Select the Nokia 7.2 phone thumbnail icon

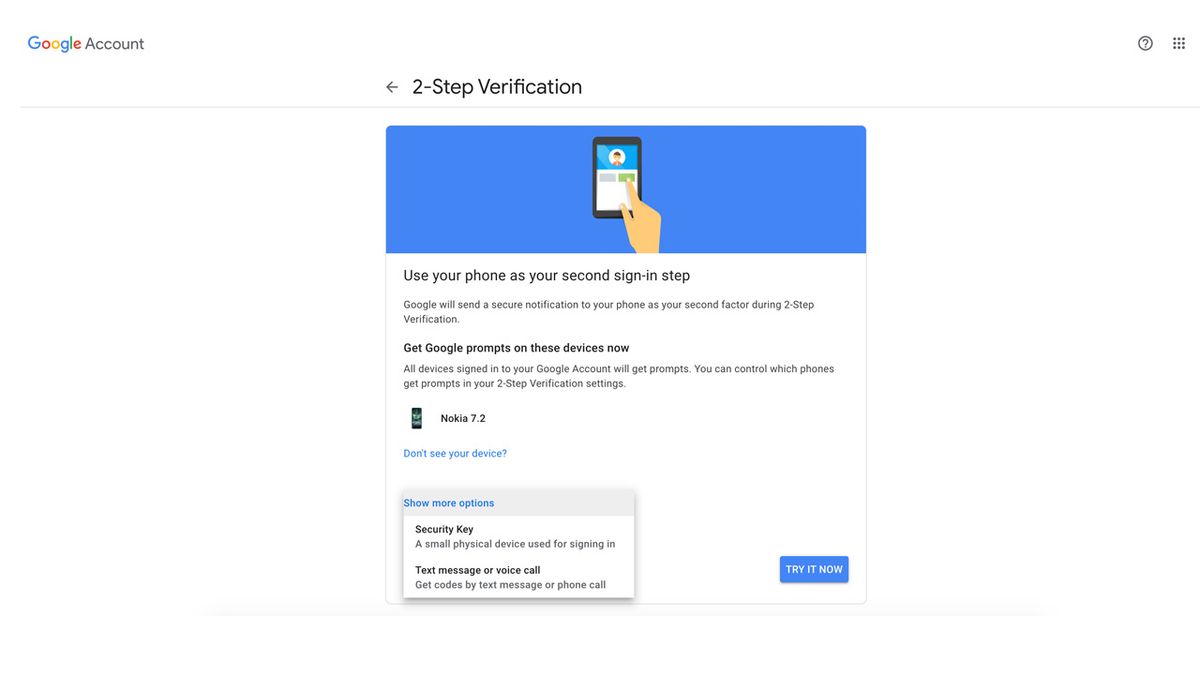coord(416,417)
